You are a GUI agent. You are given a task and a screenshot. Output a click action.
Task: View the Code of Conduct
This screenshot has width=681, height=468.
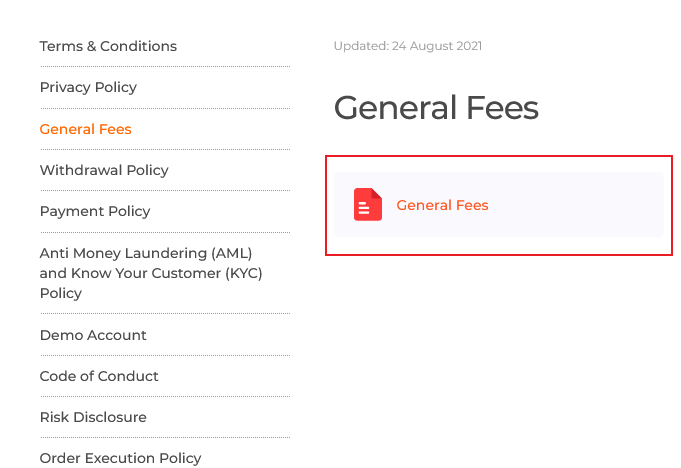[x=99, y=376]
